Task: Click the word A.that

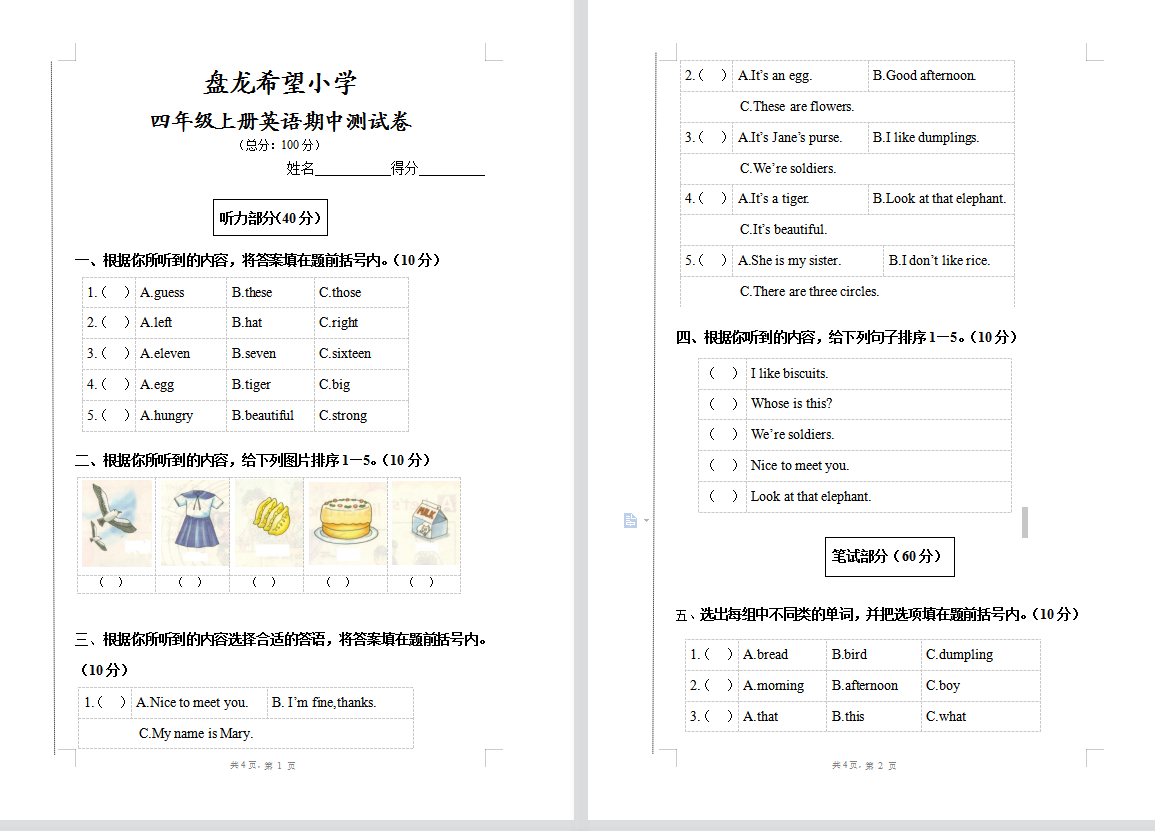Action: click(x=760, y=717)
